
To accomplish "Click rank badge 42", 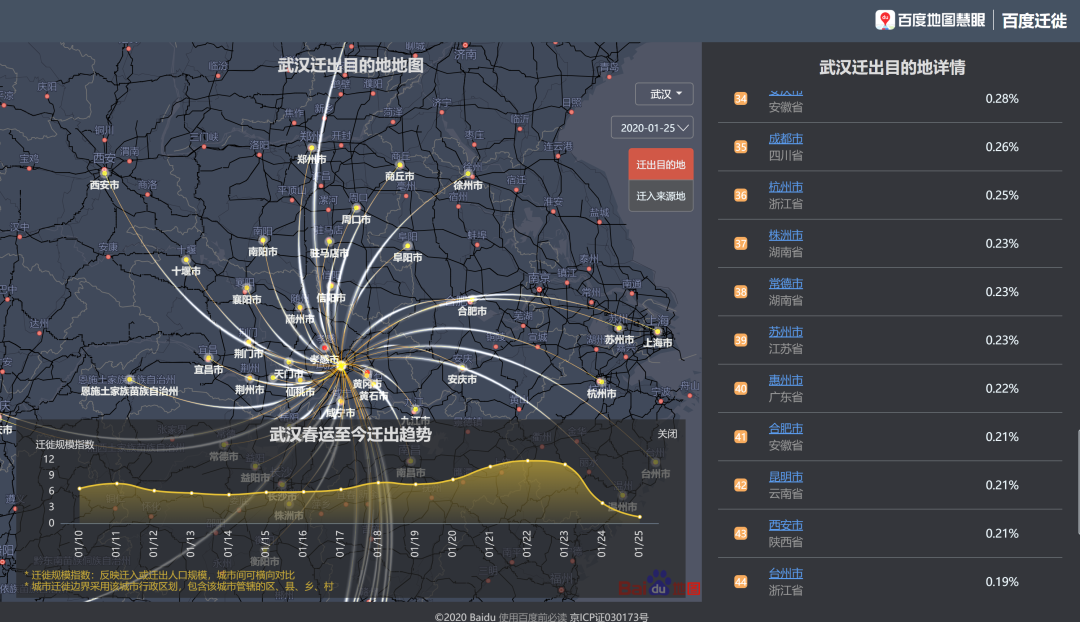I will (740, 485).
